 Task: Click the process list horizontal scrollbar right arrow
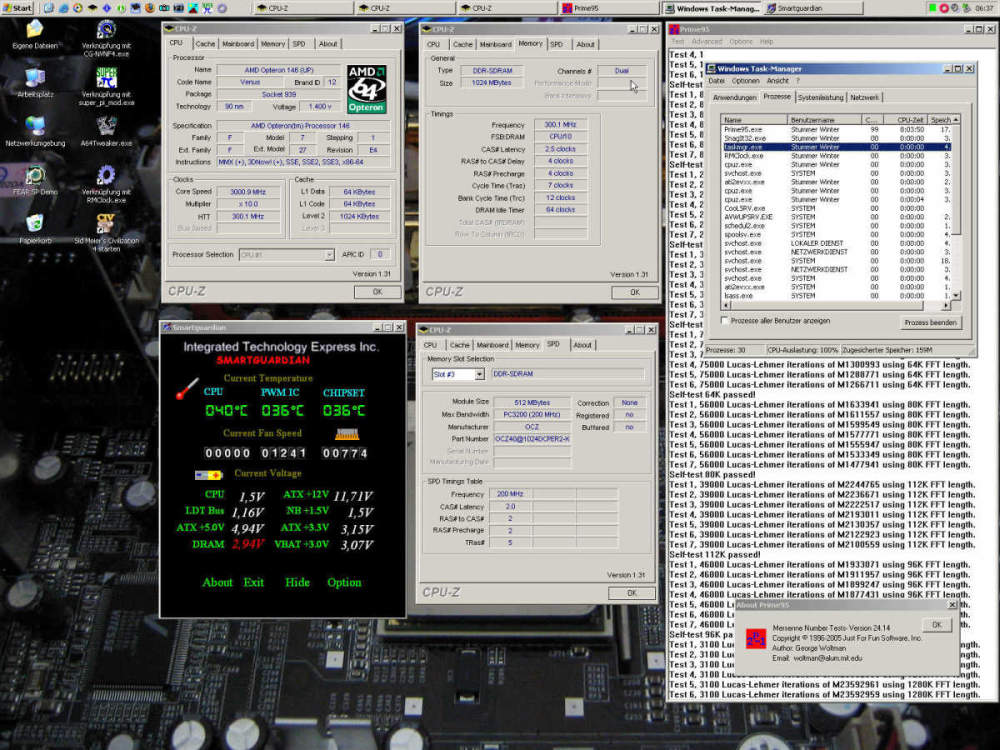[x=946, y=305]
